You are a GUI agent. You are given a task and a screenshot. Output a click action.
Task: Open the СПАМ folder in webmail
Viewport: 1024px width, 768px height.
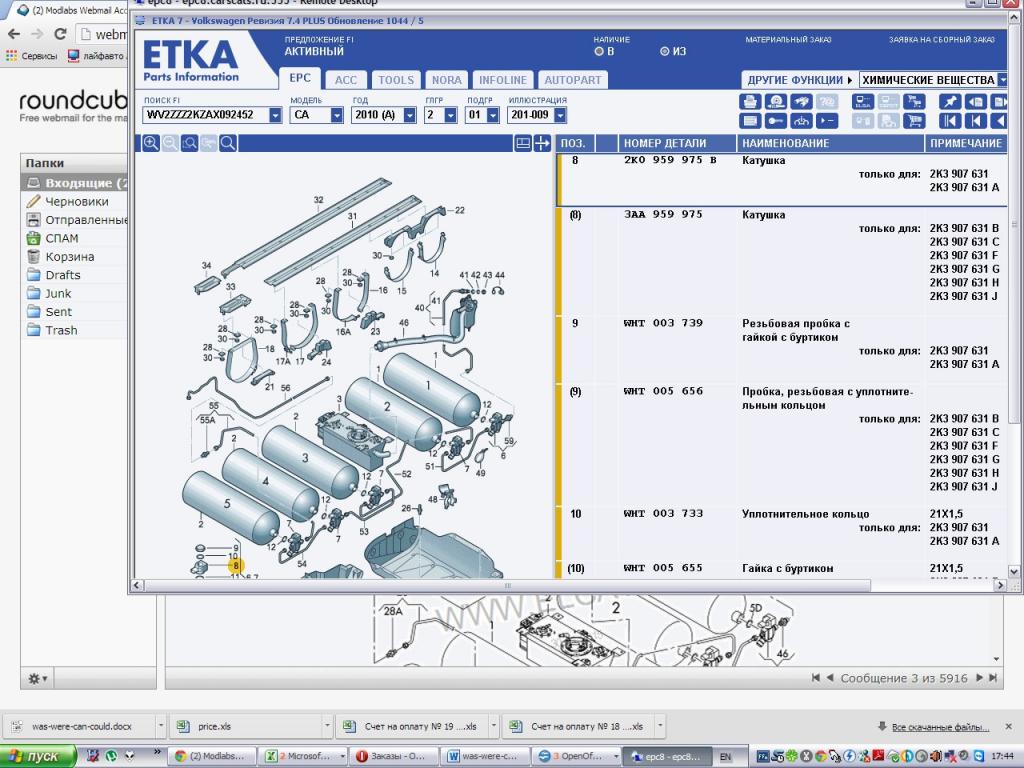[75, 238]
